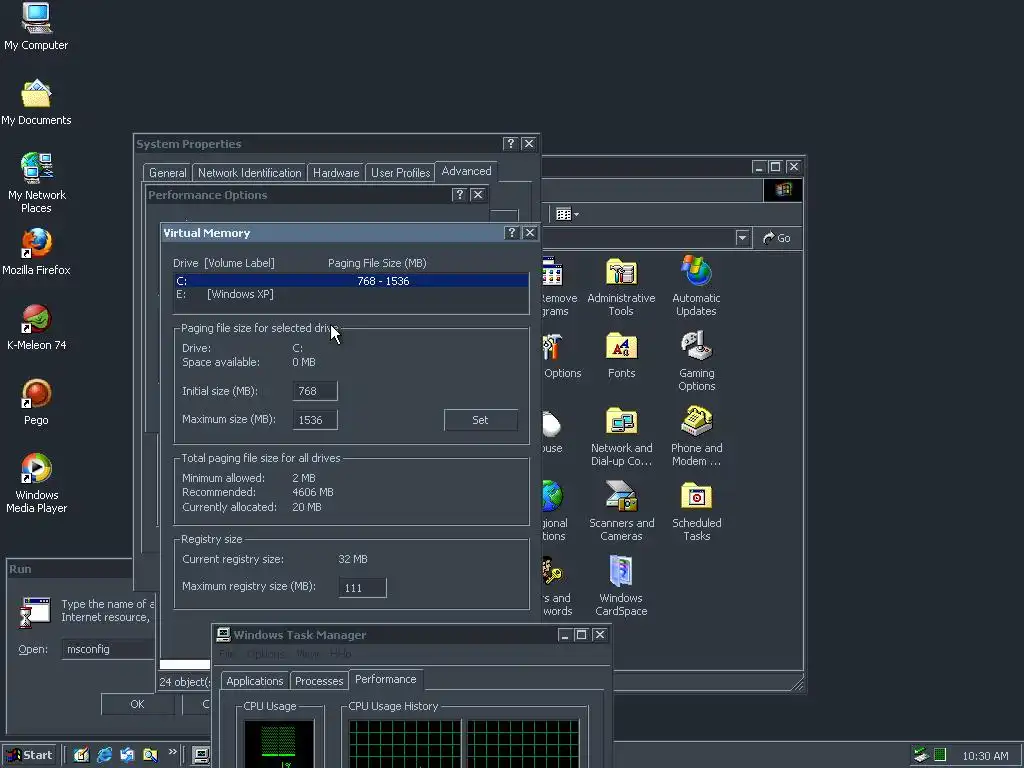This screenshot has width=1024, height=768.
Task: Open the Views dropdown in Control Panel toolbar
Action: (567, 214)
